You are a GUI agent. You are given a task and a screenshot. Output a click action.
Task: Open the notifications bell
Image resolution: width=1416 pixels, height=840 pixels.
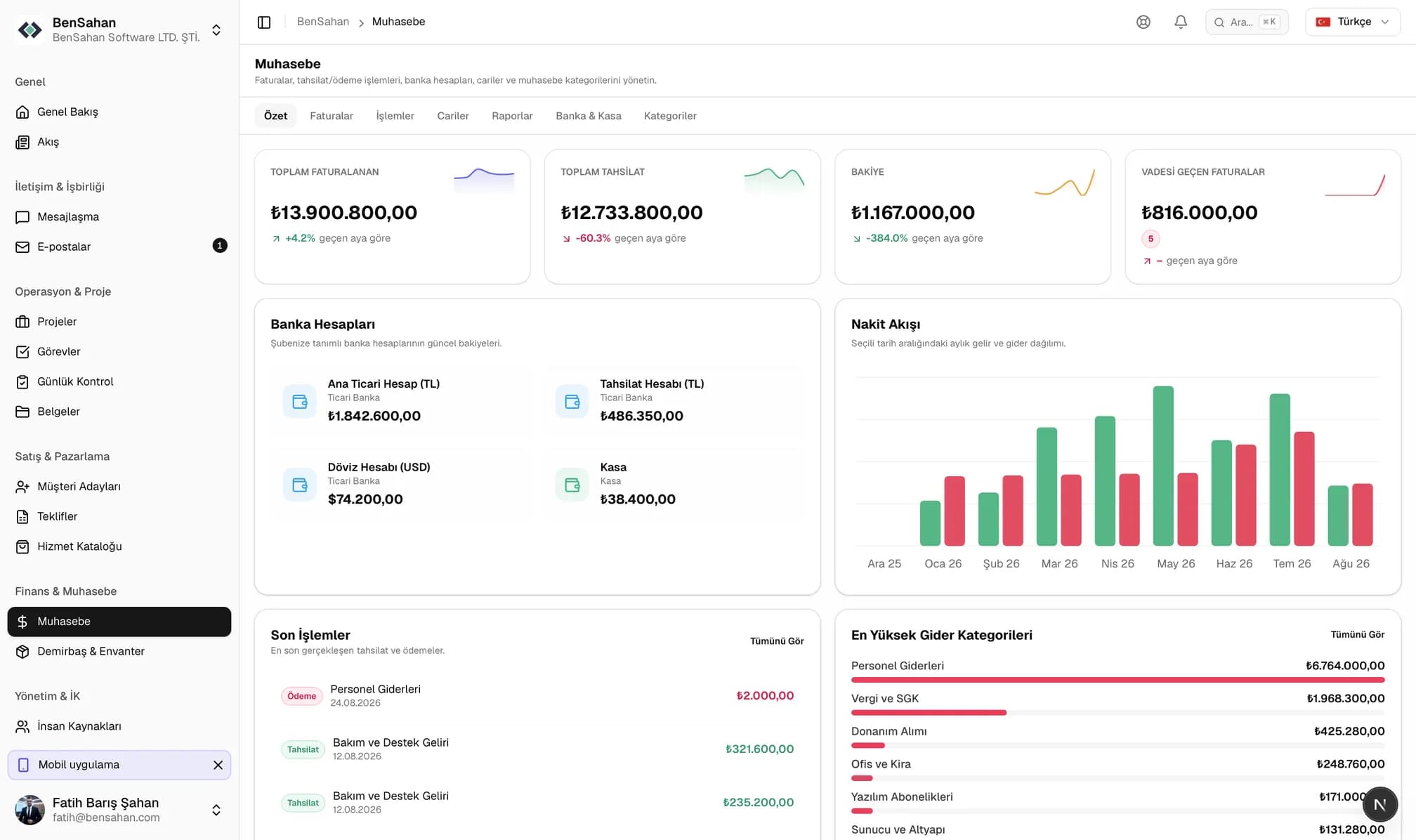pyautogui.click(x=1181, y=22)
